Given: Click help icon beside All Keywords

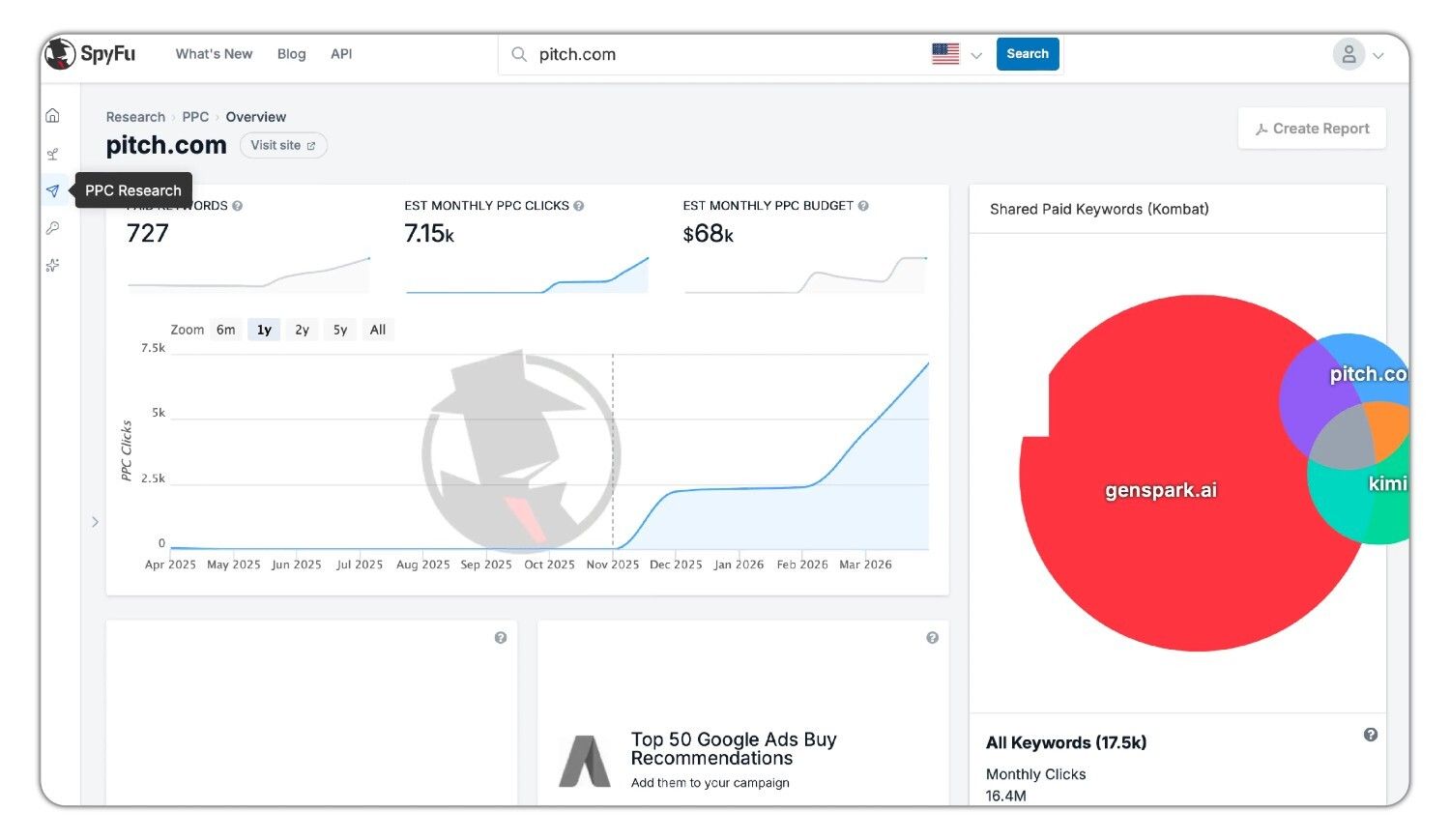Looking at the screenshot, I should tap(1371, 735).
